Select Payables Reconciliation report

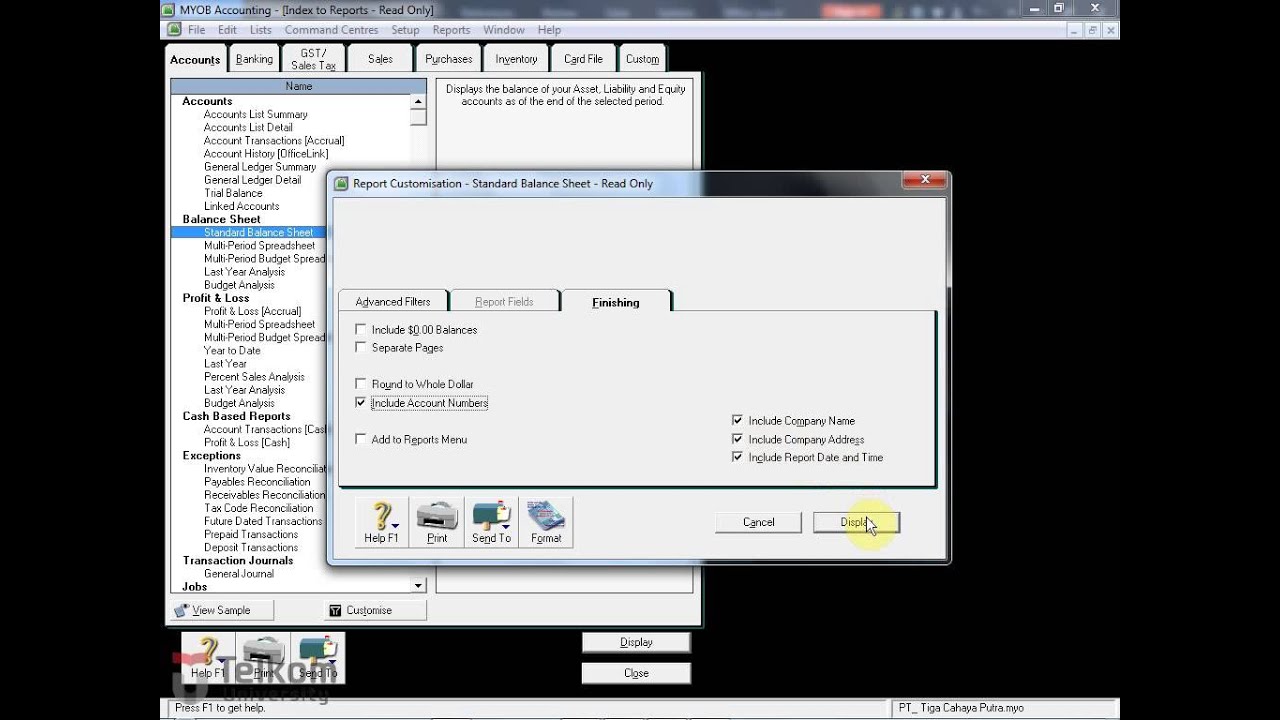(x=257, y=482)
